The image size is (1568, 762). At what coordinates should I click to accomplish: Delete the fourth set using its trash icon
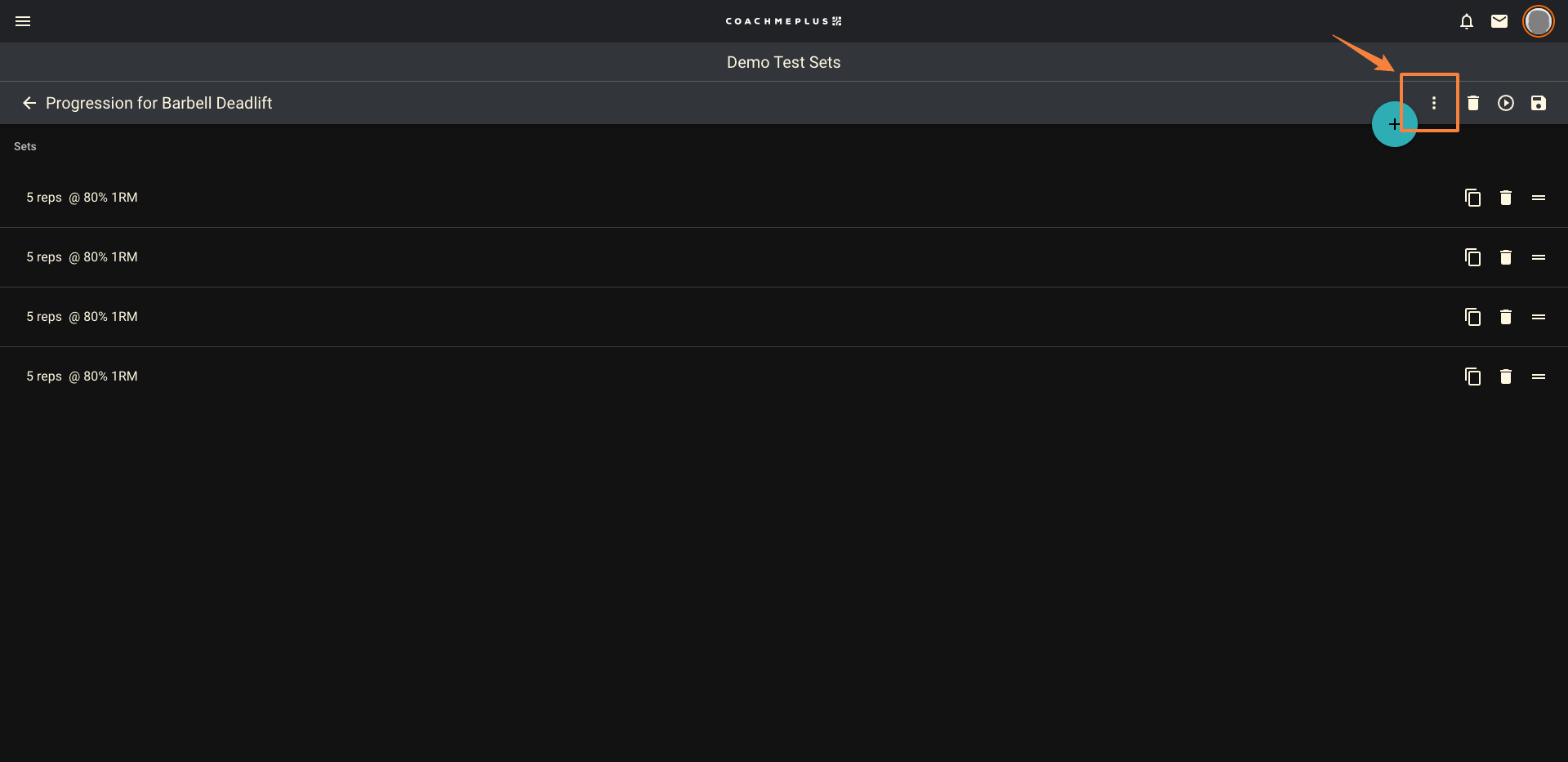coord(1505,377)
